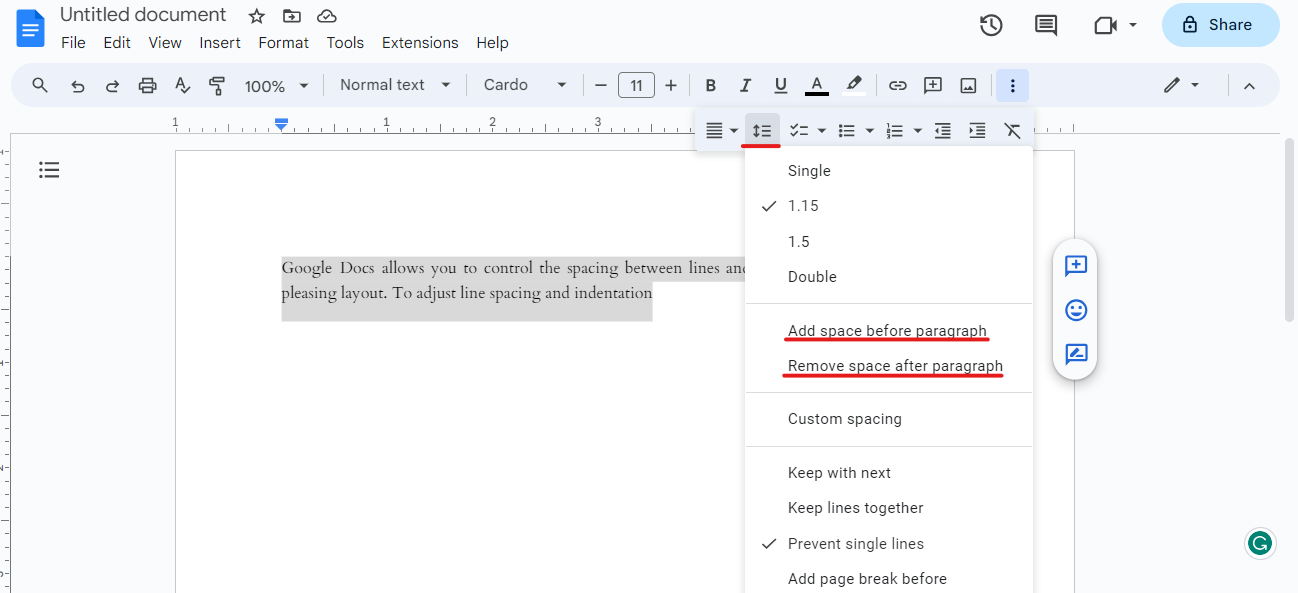Click the add emoji reaction icon
This screenshot has height=593, width=1298.
[1076, 310]
